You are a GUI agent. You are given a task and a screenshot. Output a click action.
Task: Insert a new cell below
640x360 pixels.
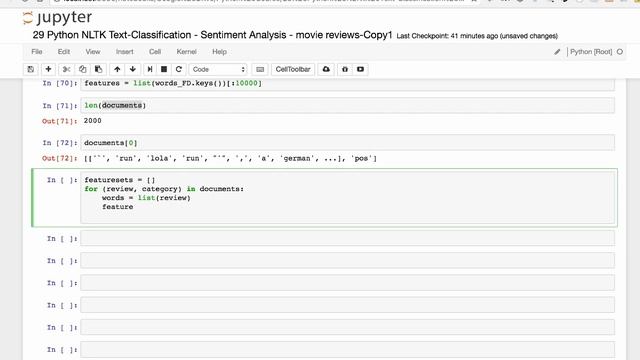[x=48, y=69]
